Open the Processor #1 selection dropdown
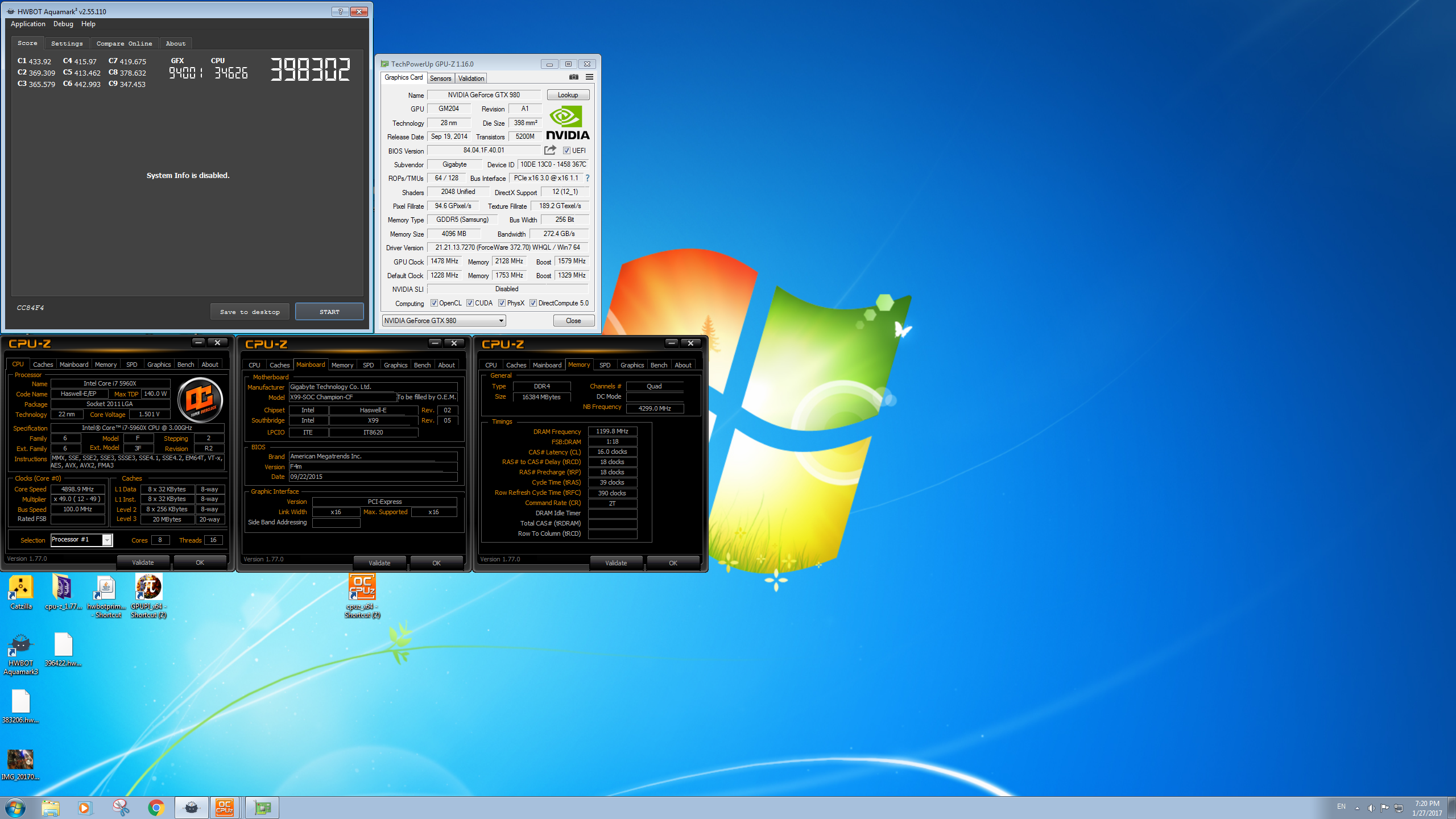This screenshot has height=819, width=1456. 81,540
